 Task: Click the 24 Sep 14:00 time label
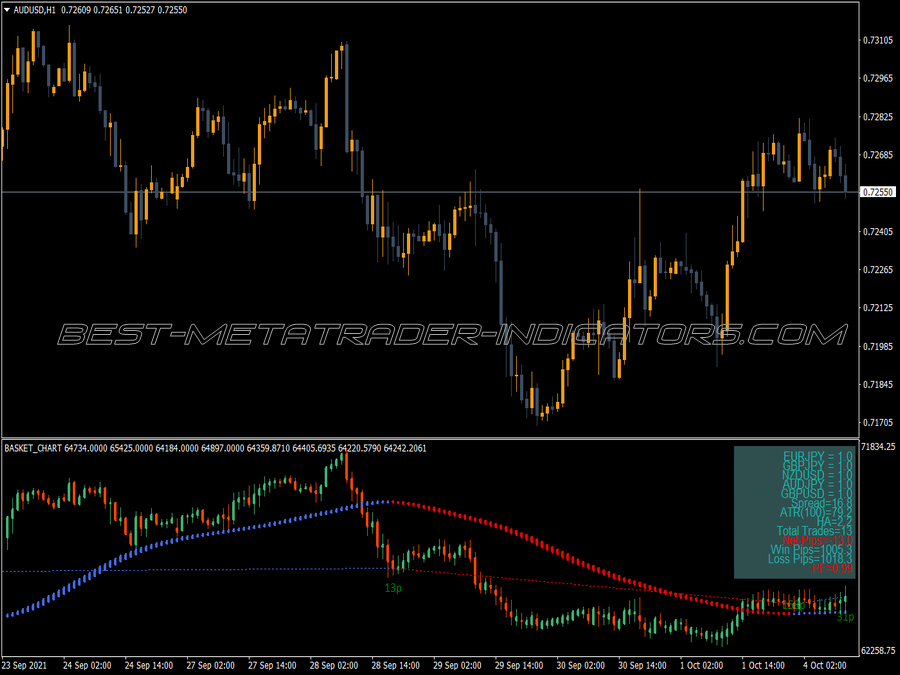(149, 666)
